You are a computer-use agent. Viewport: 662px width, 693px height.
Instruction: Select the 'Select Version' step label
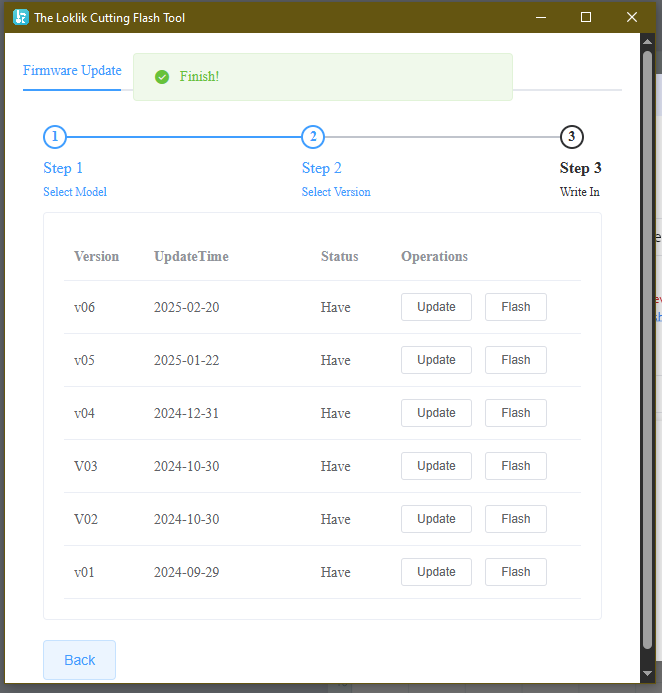coord(336,192)
